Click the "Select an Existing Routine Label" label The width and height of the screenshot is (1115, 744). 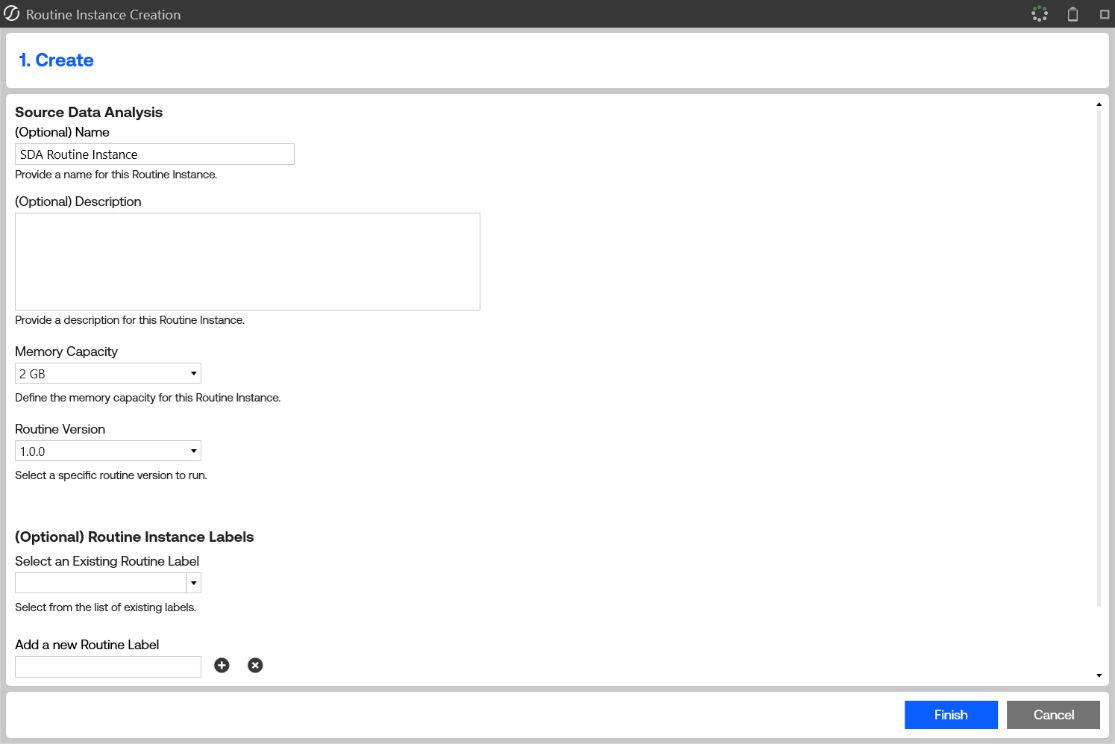pyautogui.click(x=107, y=561)
